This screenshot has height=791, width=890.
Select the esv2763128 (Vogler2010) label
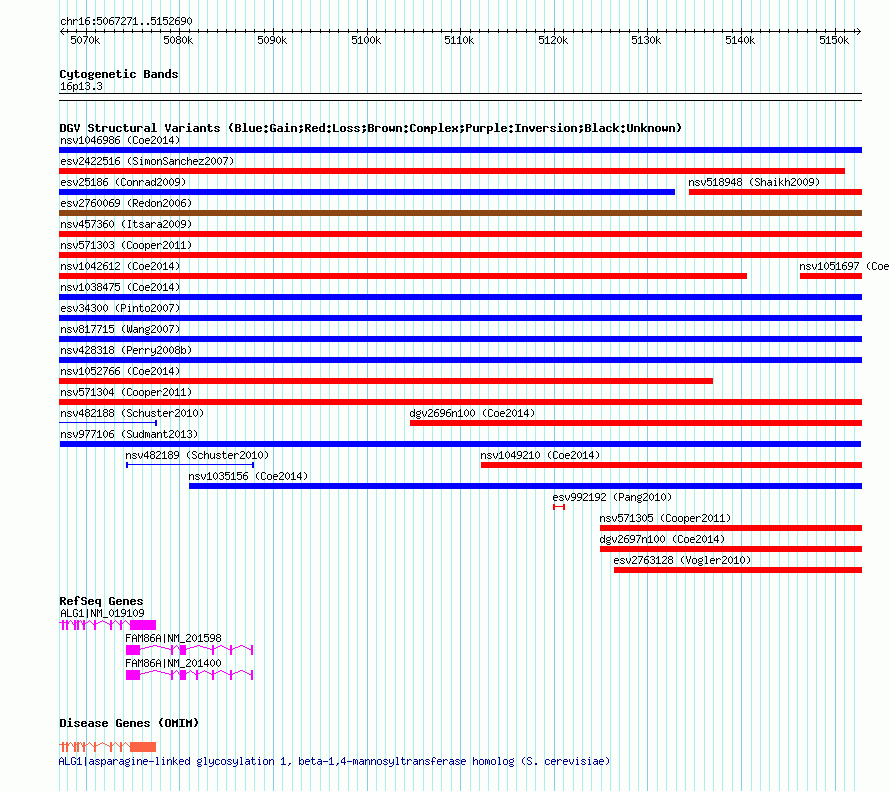[x=682, y=560]
